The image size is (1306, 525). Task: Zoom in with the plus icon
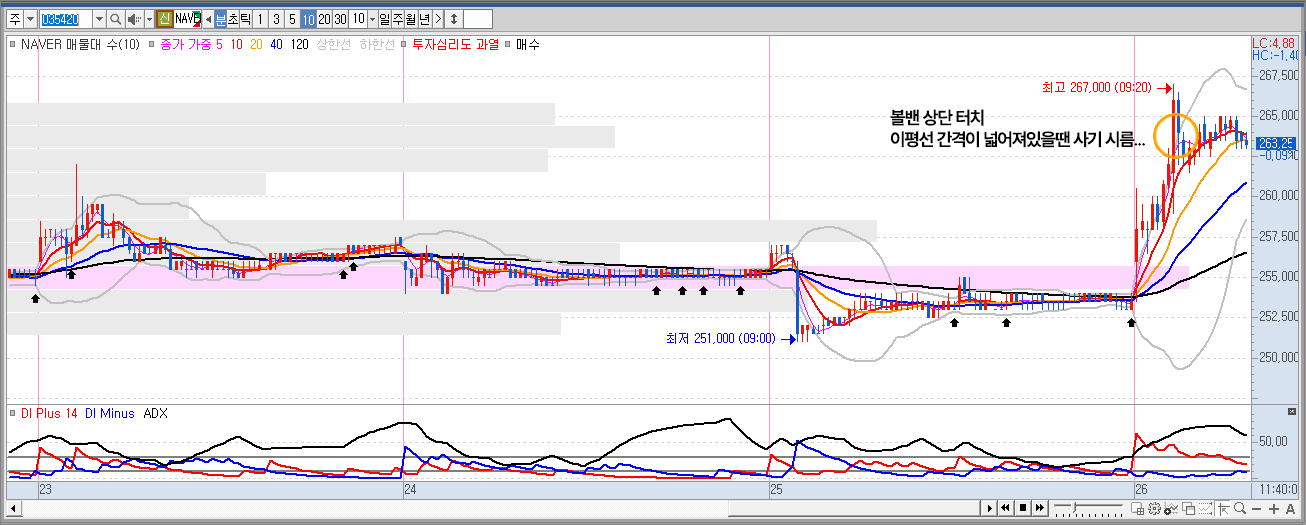coord(1275,509)
